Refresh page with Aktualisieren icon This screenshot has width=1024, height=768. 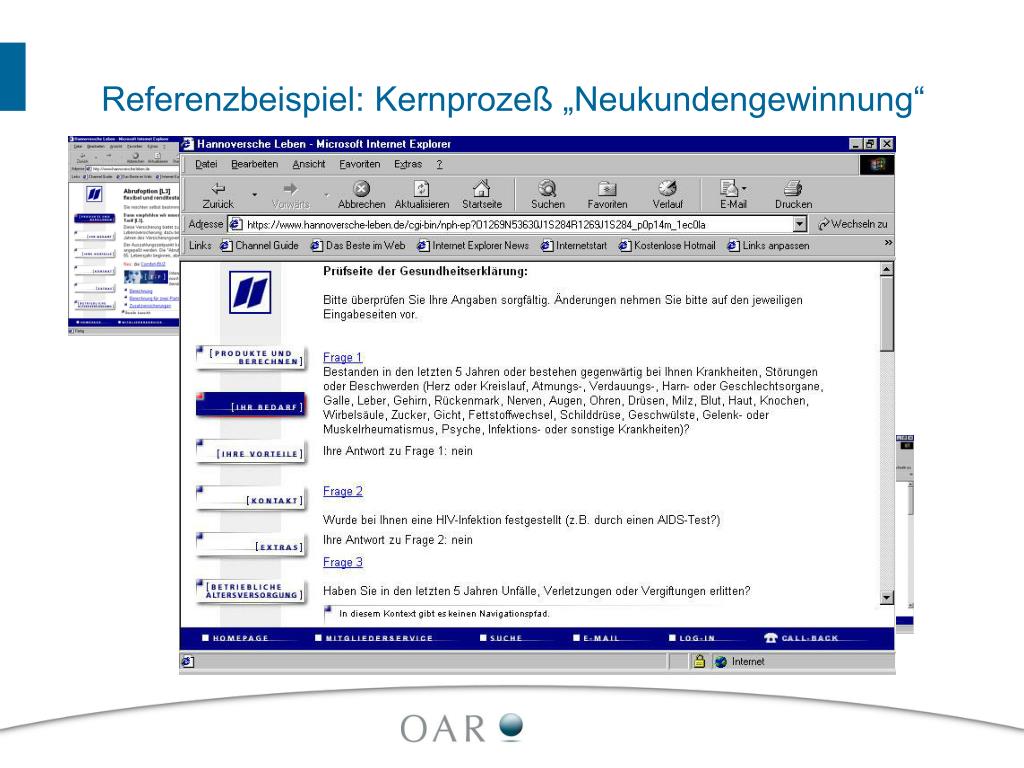422,189
